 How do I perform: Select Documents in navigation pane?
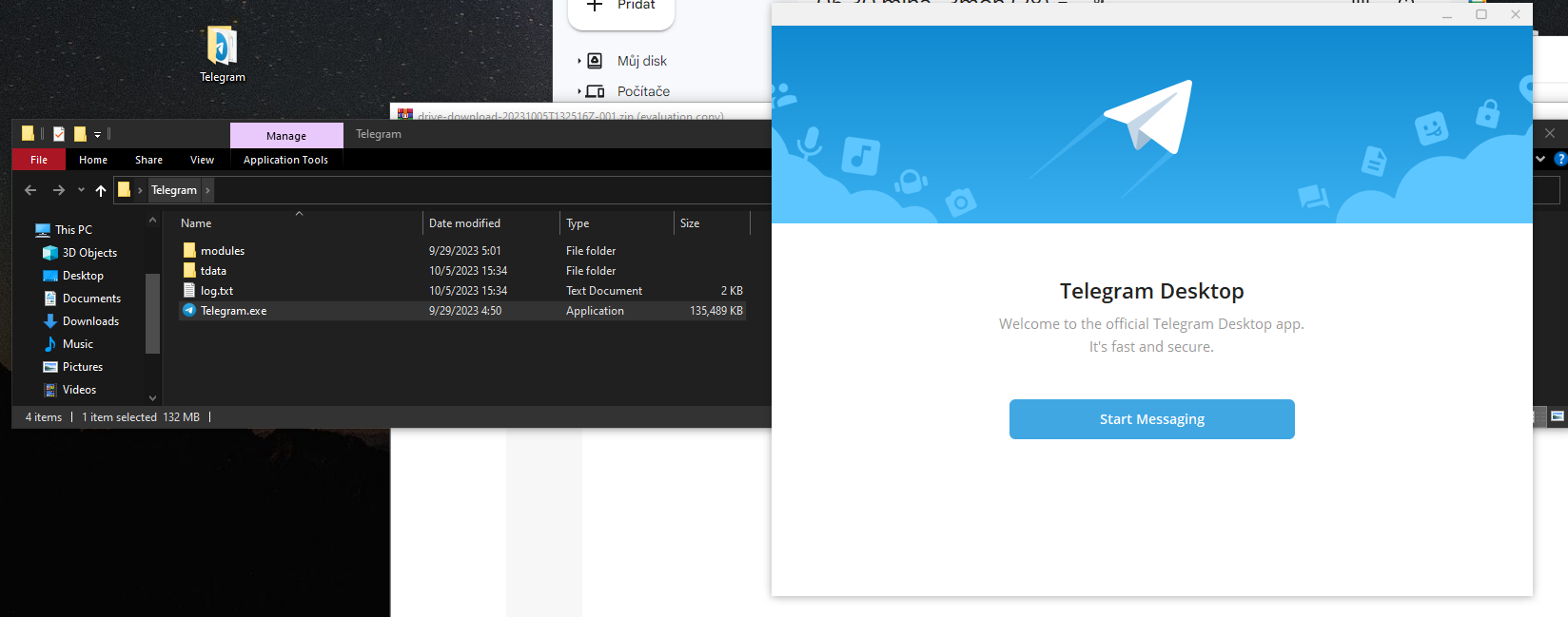91,299
